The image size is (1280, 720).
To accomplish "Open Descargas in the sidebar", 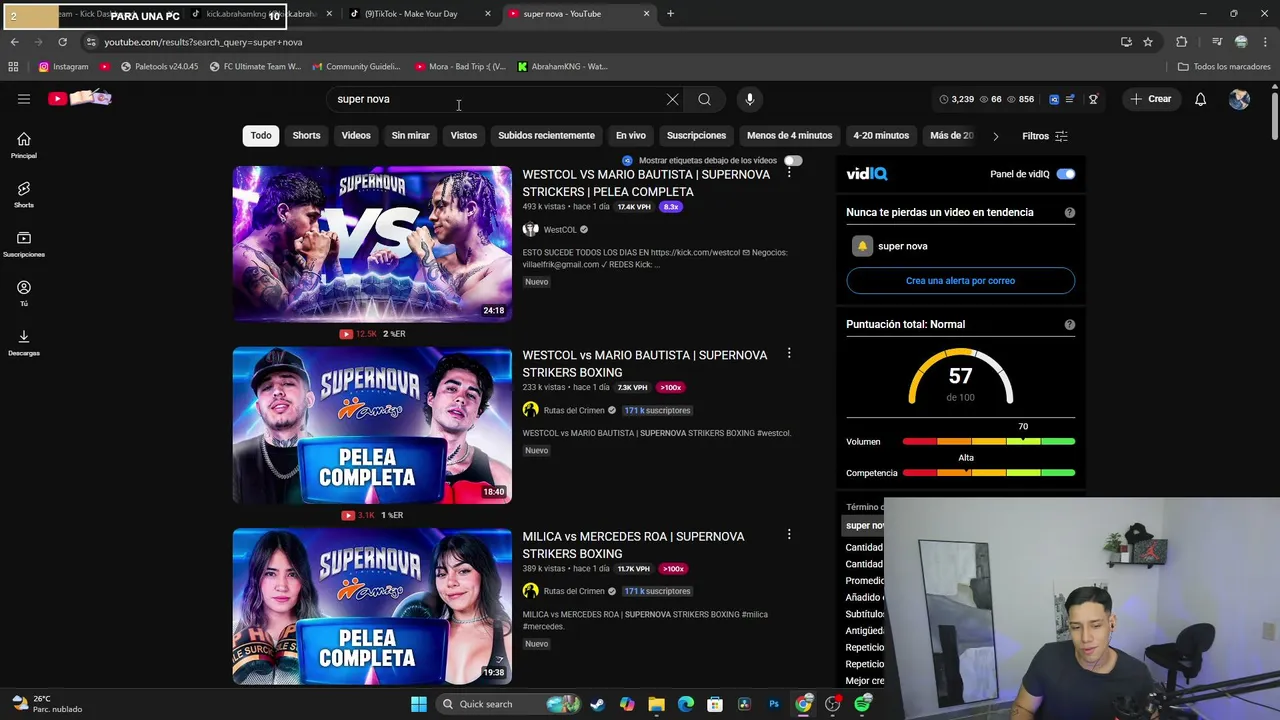I will tap(24, 342).
